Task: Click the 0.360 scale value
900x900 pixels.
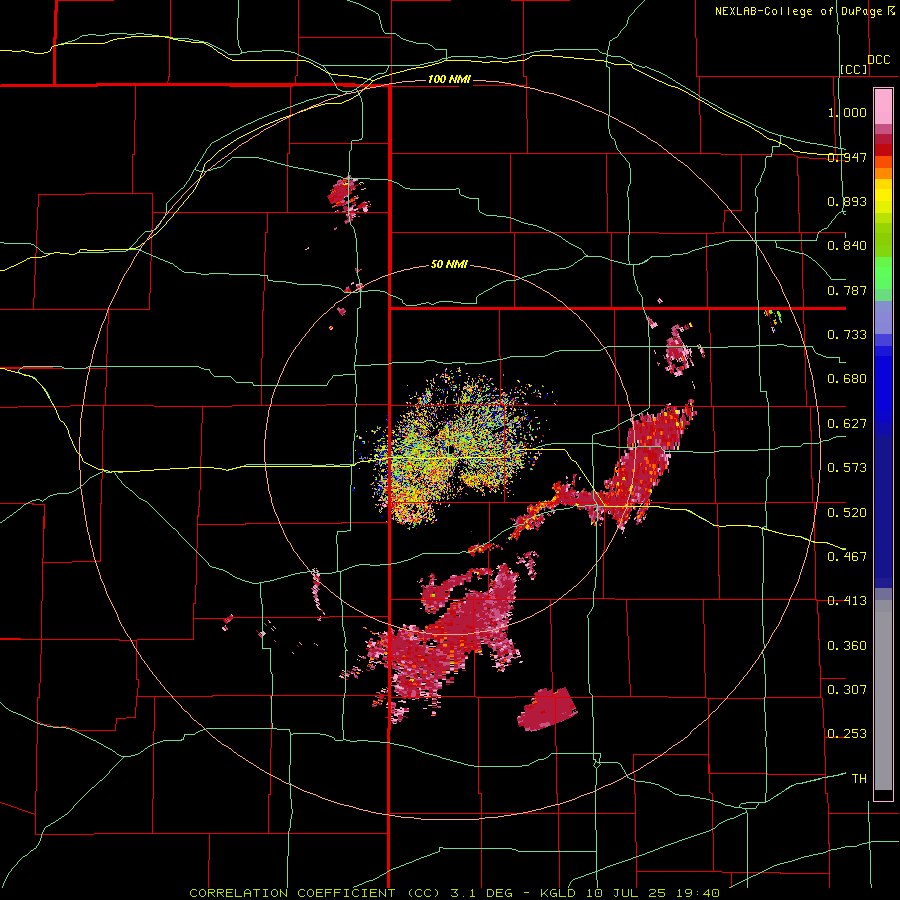Action: click(847, 645)
